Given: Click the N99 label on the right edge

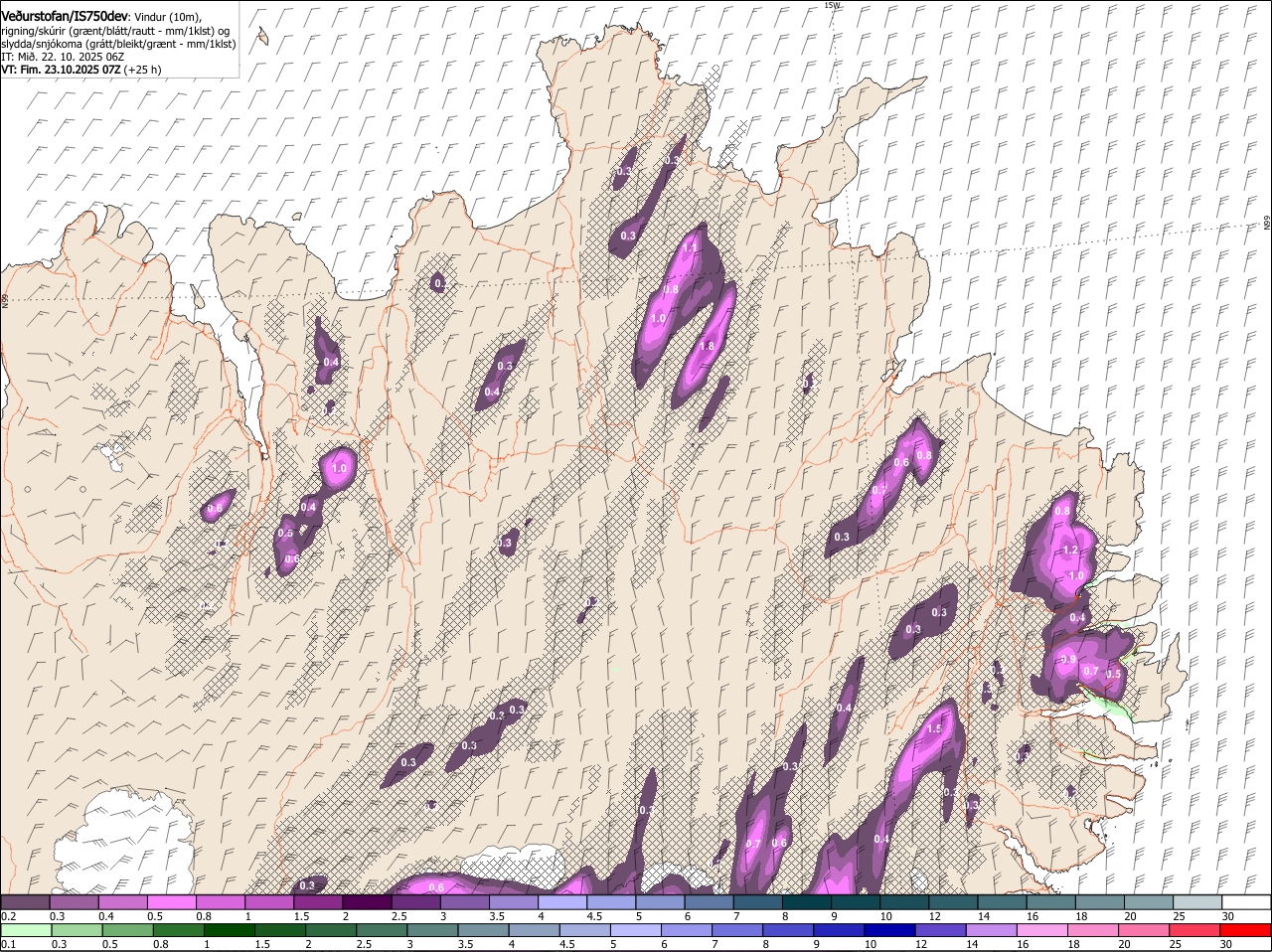Looking at the screenshot, I should [1267, 224].
